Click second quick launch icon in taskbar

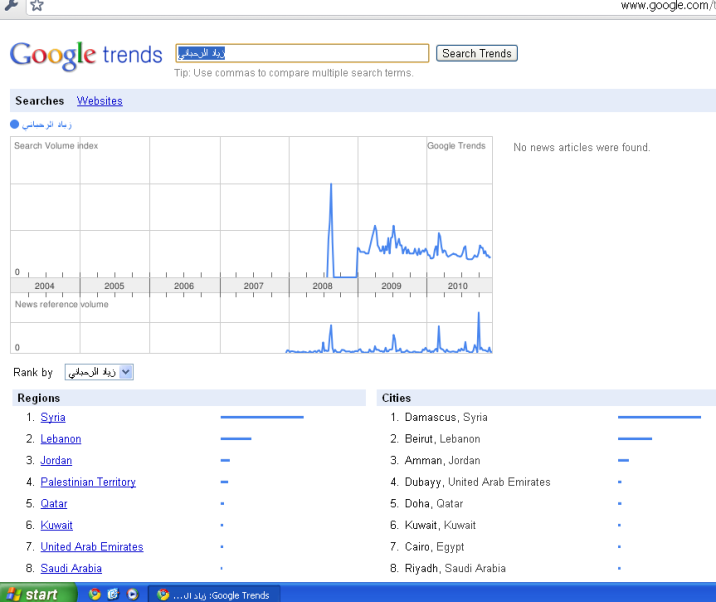coord(113,594)
